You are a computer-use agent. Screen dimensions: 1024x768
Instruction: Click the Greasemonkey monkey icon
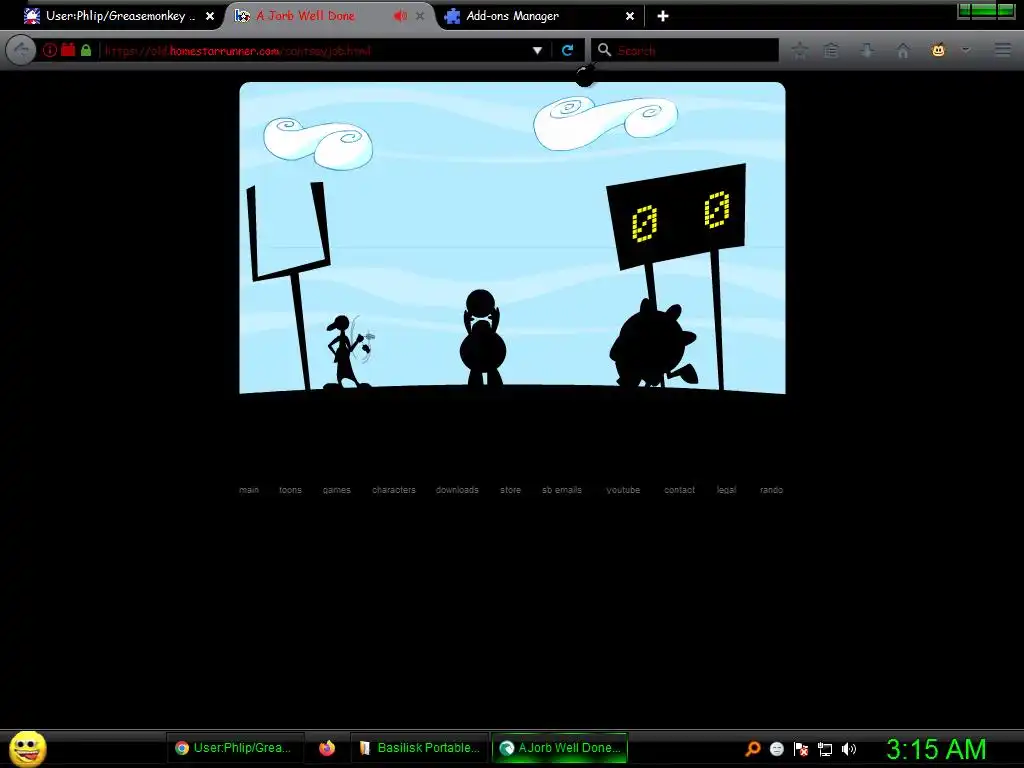click(x=938, y=50)
